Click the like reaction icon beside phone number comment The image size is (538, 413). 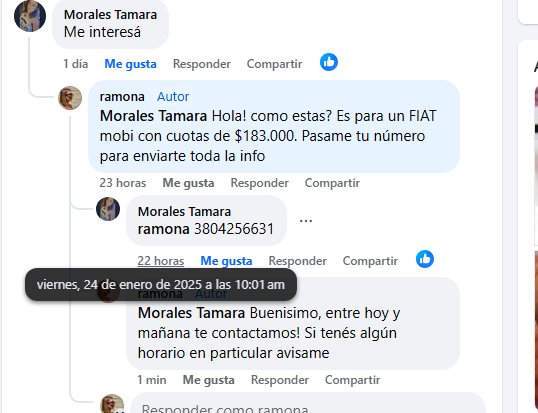425,259
